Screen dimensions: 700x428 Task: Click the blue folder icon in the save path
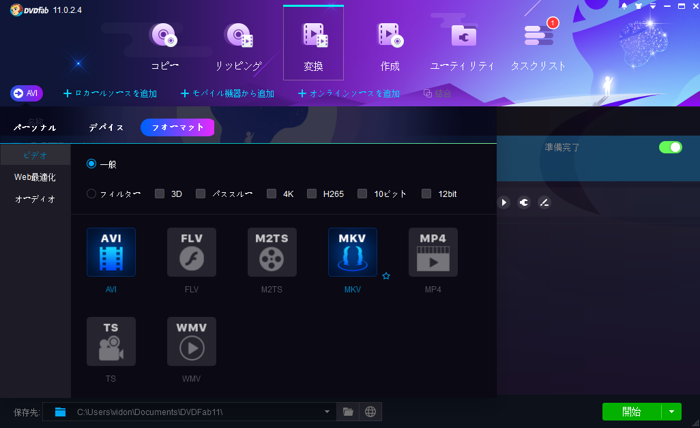tap(60, 412)
